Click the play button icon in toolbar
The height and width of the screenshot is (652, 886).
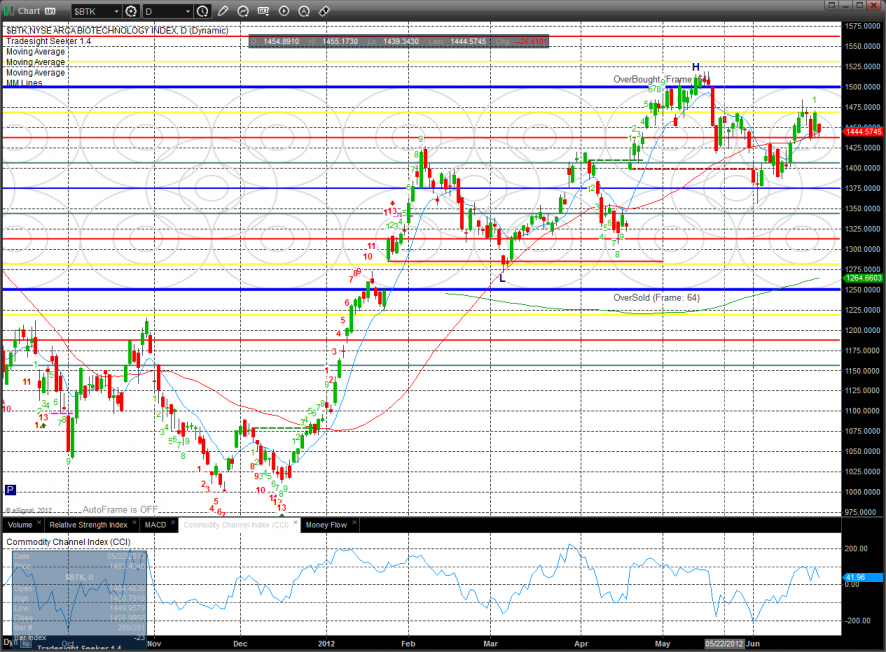click(284, 11)
